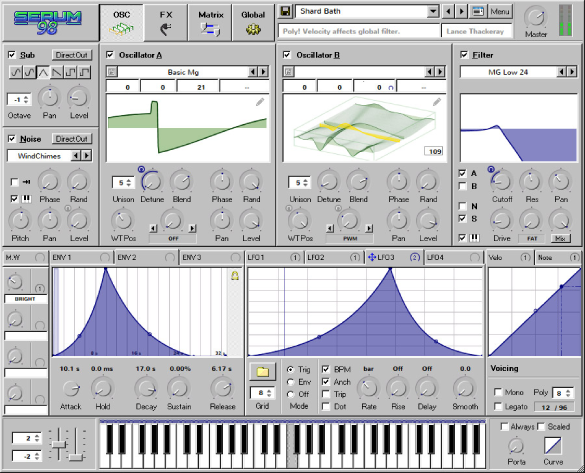Image resolution: width=585 pixels, height=473 pixels.
Task: Select next noise sample after WindChimes
Action: point(87,156)
